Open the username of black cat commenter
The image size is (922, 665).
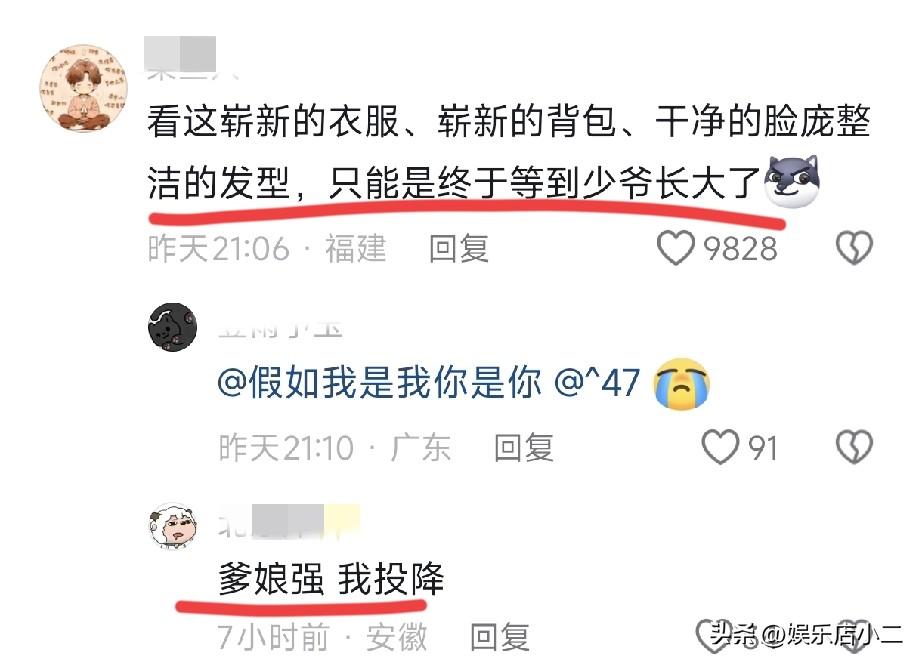click(280, 329)
